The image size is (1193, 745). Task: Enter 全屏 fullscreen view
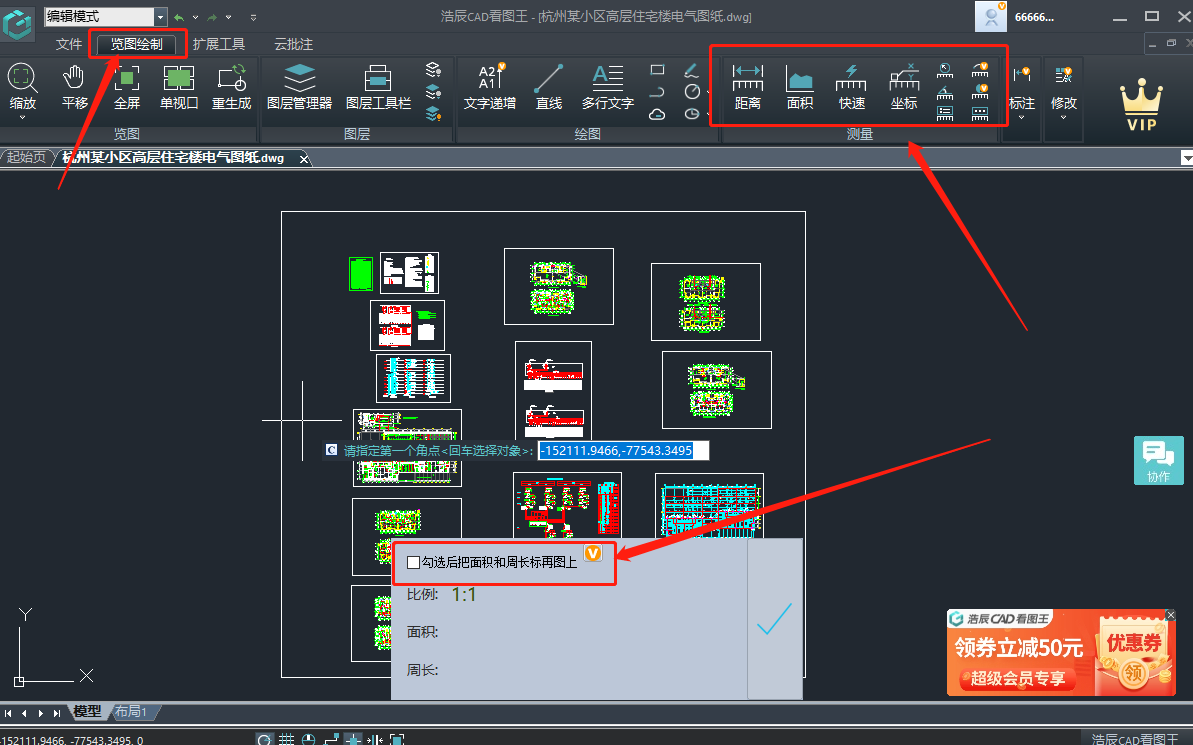(x=127, y=86)
